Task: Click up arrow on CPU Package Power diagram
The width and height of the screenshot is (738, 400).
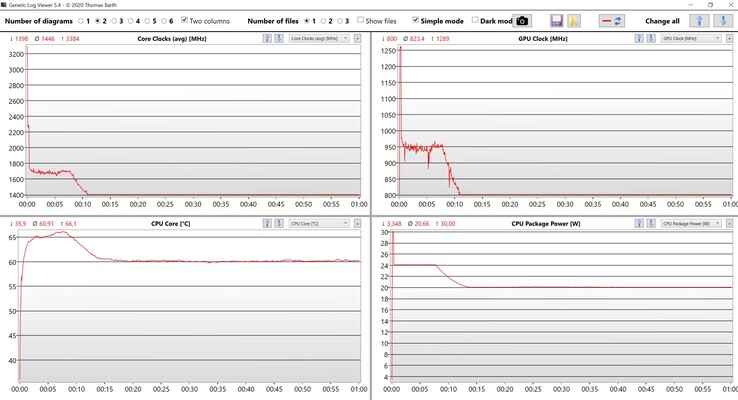Action: coord(640,223)
